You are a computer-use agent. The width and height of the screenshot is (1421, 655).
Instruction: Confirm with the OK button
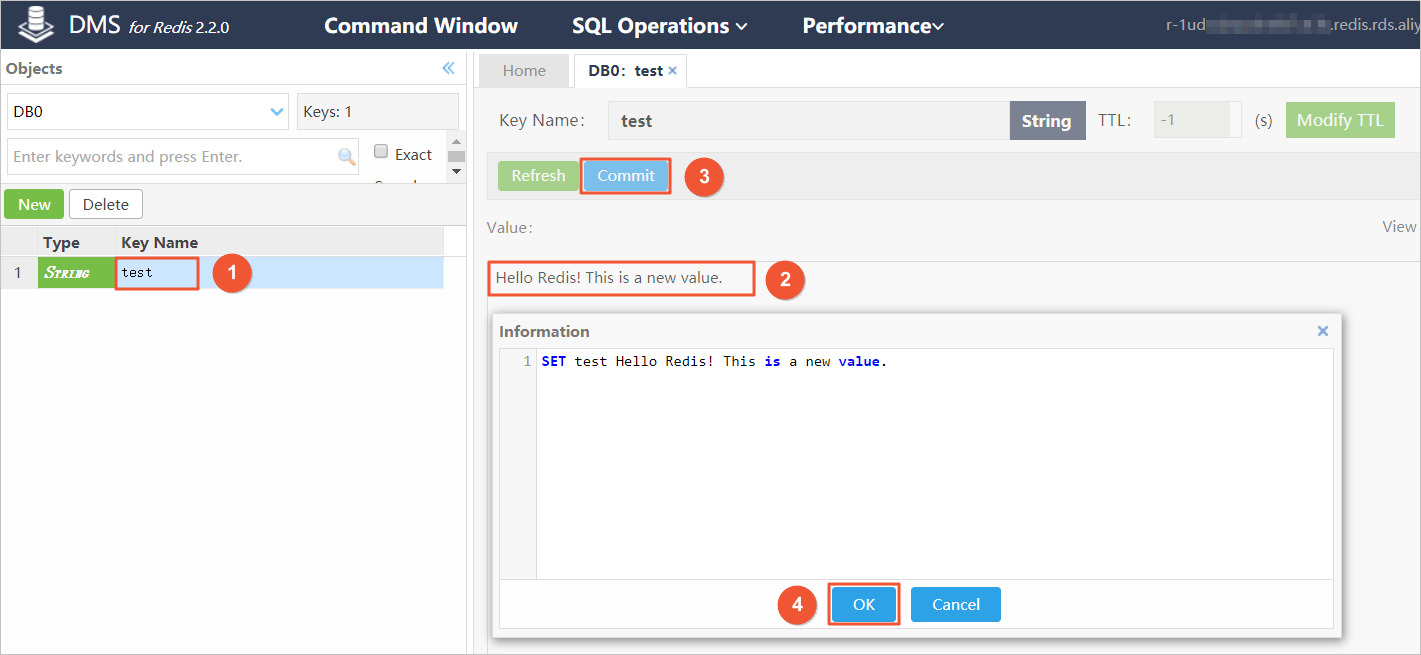tap(864, 604)
